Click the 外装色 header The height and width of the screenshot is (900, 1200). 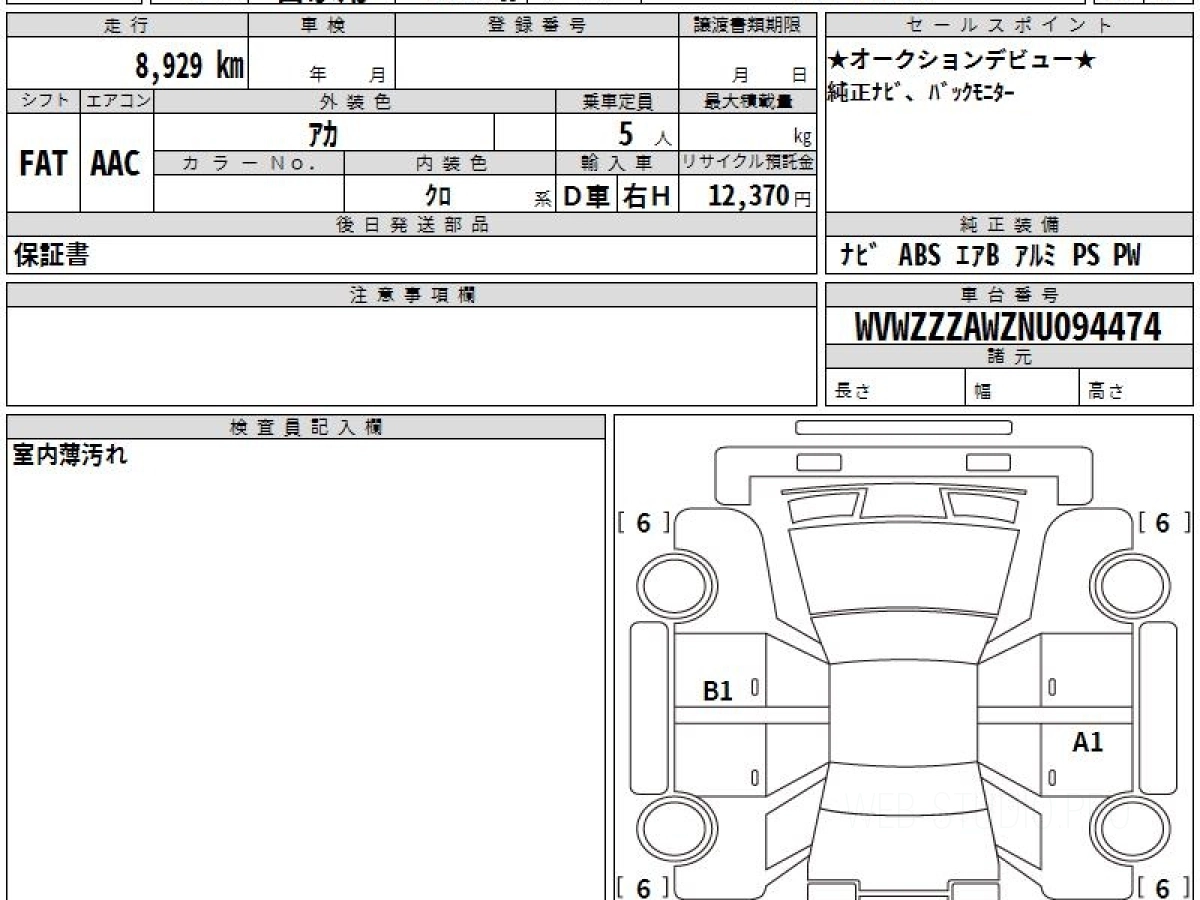click(x=355, y=101)
